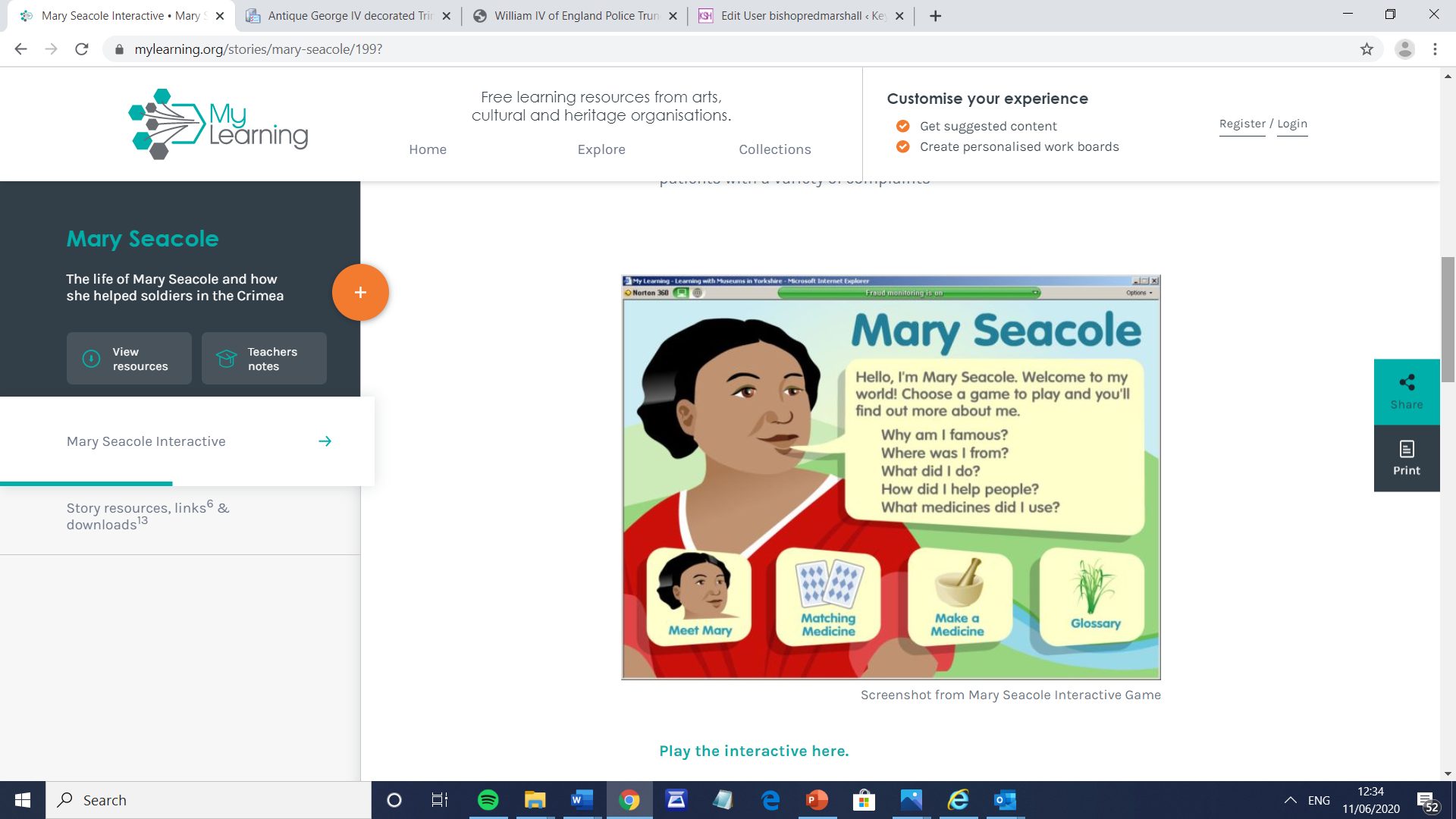Launch Spotify from the taskbar
The height and width of the screenshot is (819, 1456).
point(488,800)
